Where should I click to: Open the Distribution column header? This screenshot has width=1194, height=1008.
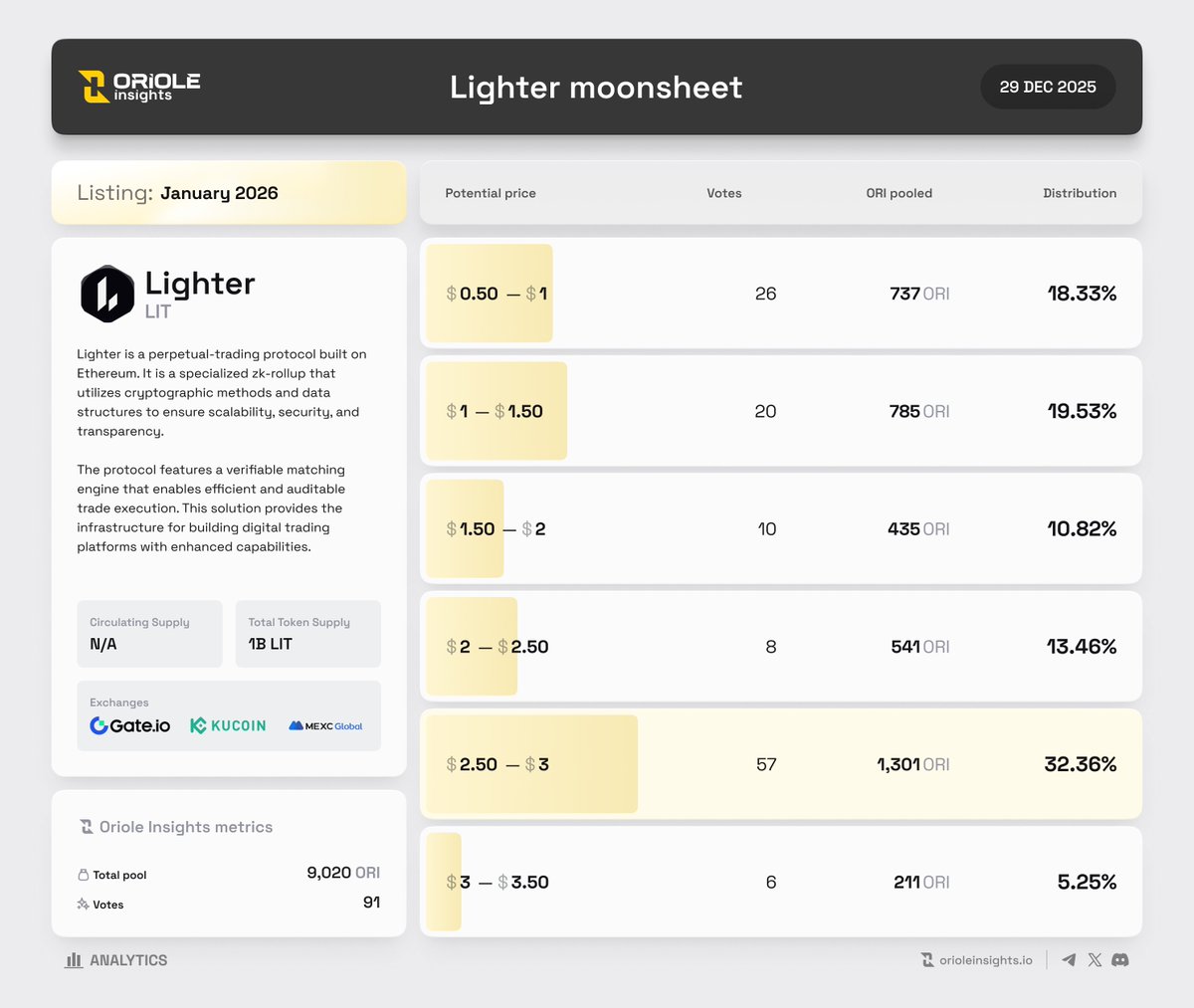point(1080,193)
